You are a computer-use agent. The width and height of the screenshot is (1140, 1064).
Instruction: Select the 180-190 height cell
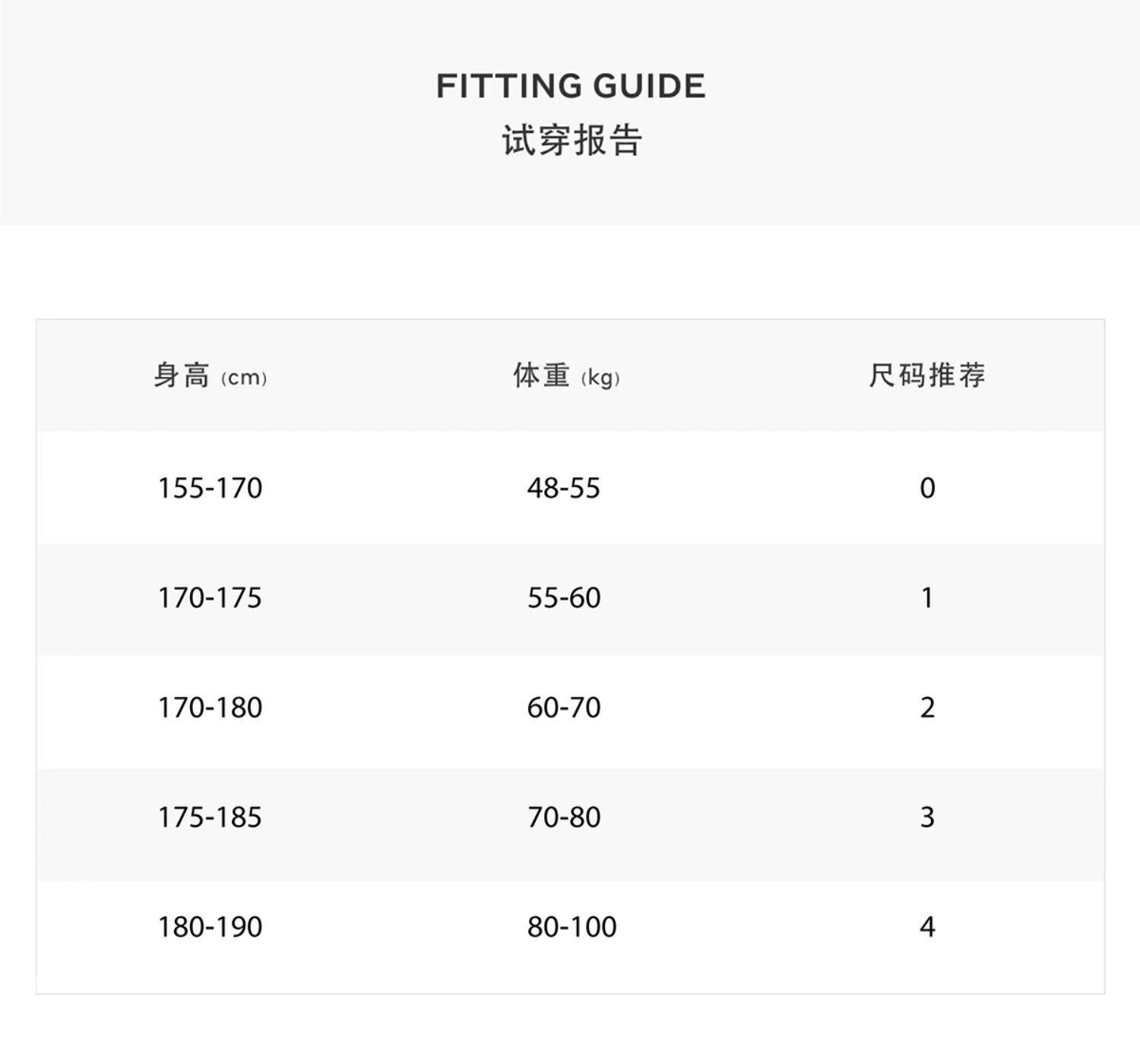coord(210,927)
